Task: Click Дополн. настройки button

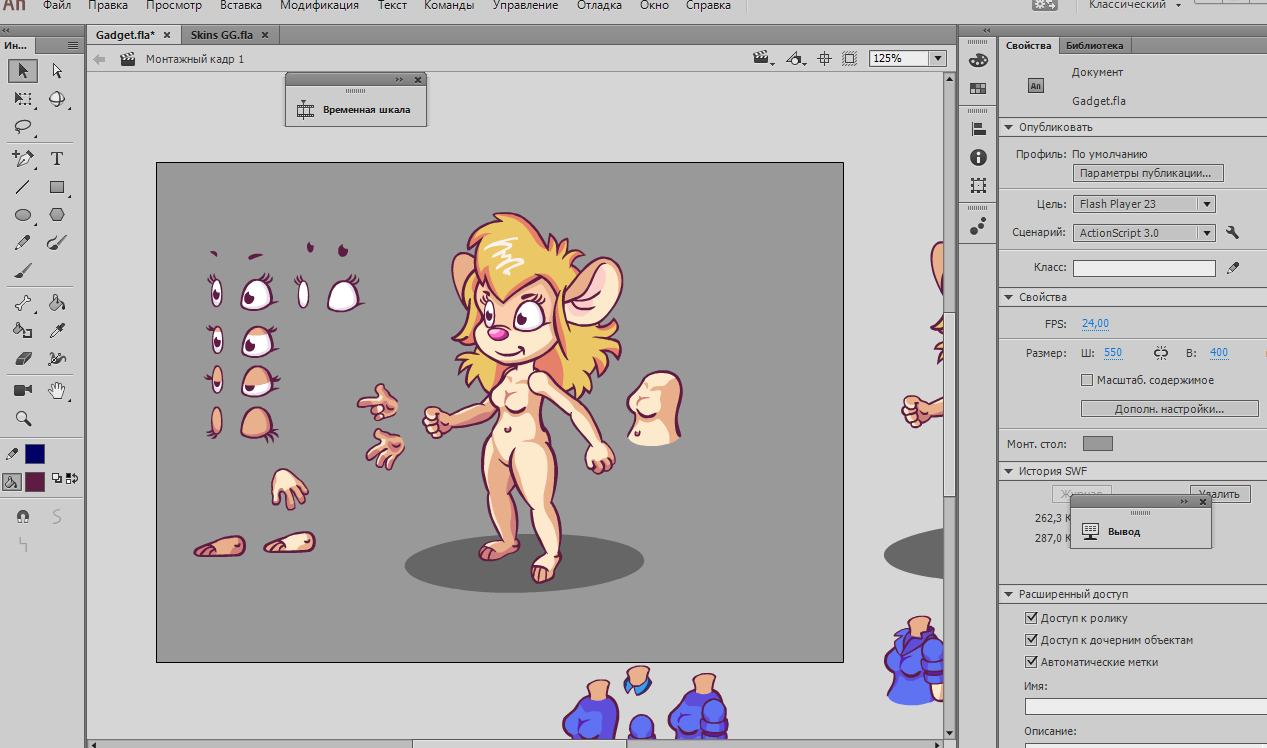Action: [x=1170, y=409]
